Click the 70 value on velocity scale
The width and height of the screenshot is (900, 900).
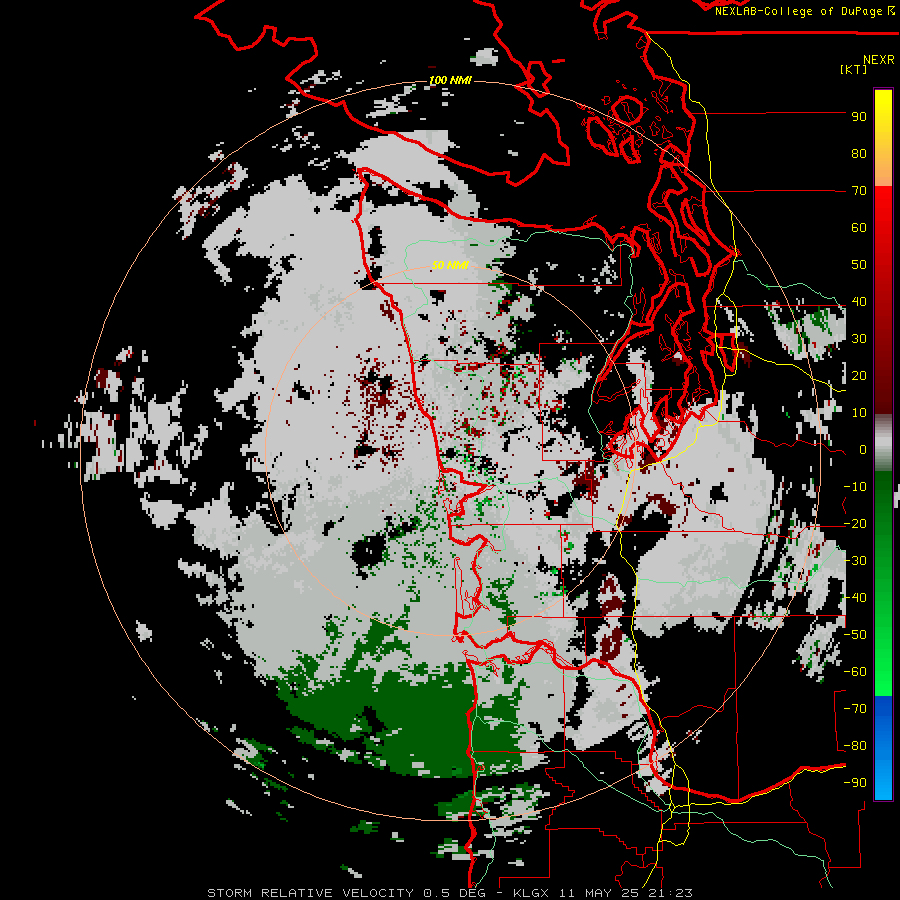pos(859,191)
